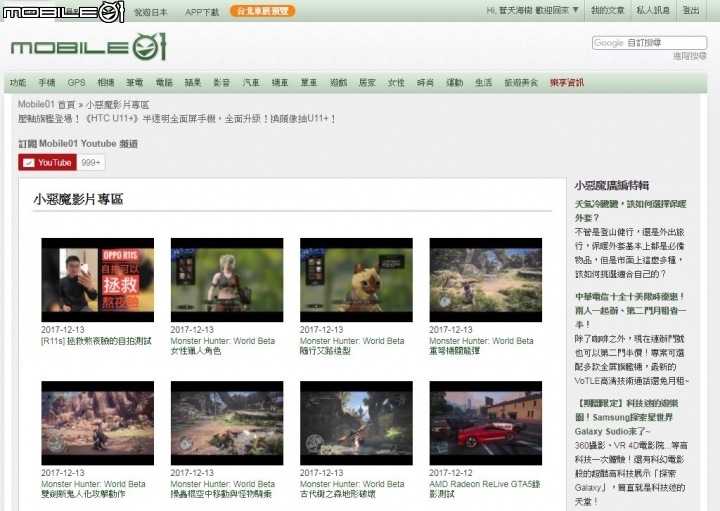Screen dimensions: 720x511
Task: Select the 功能 navigation item
Action: tap(18, 83)
